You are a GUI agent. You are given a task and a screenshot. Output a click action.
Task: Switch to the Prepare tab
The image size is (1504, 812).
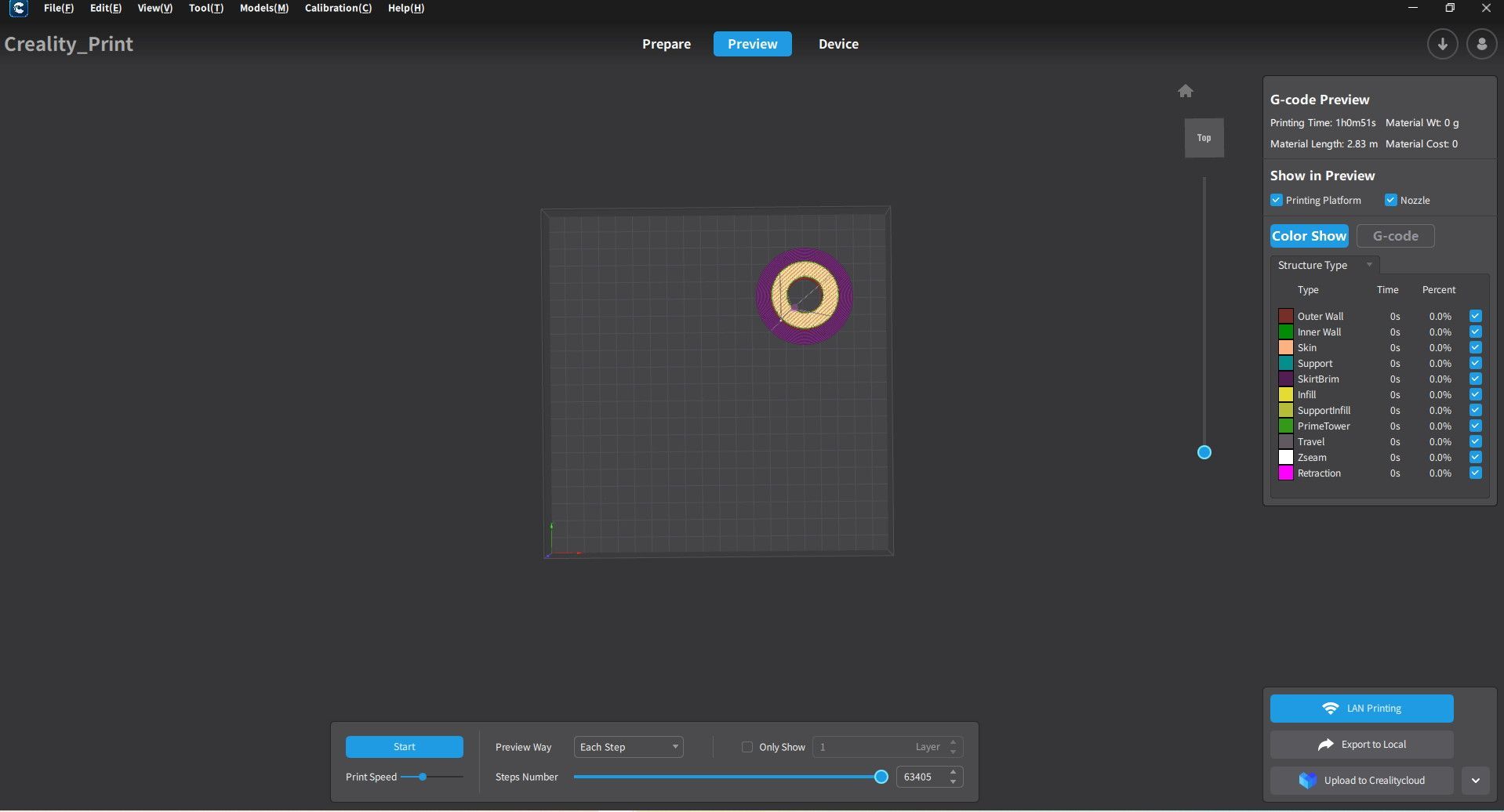(667, 44)
